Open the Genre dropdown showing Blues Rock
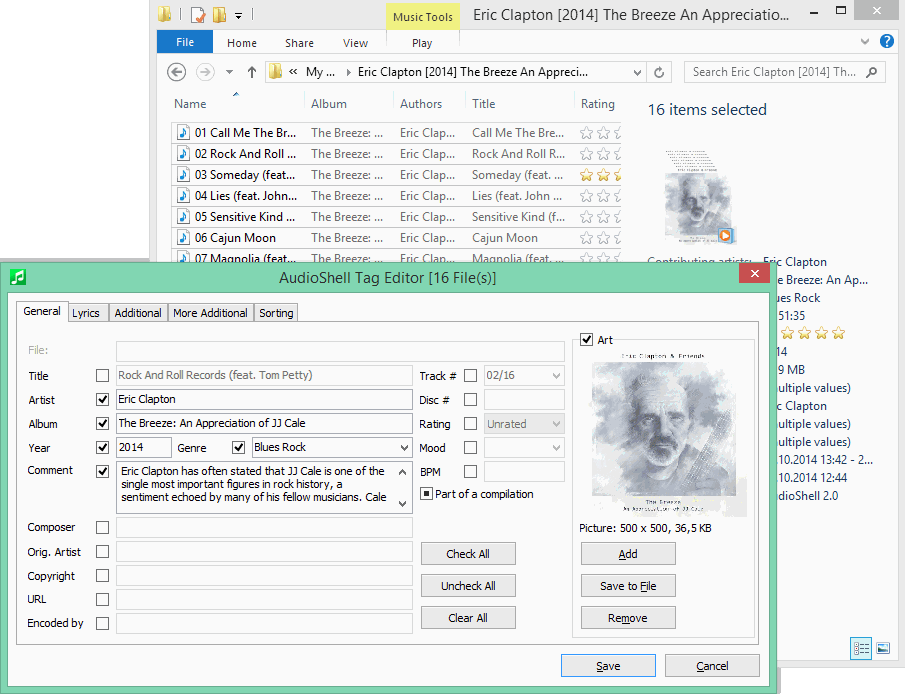This screenshot has width=905, height=694. pos(404,447)
